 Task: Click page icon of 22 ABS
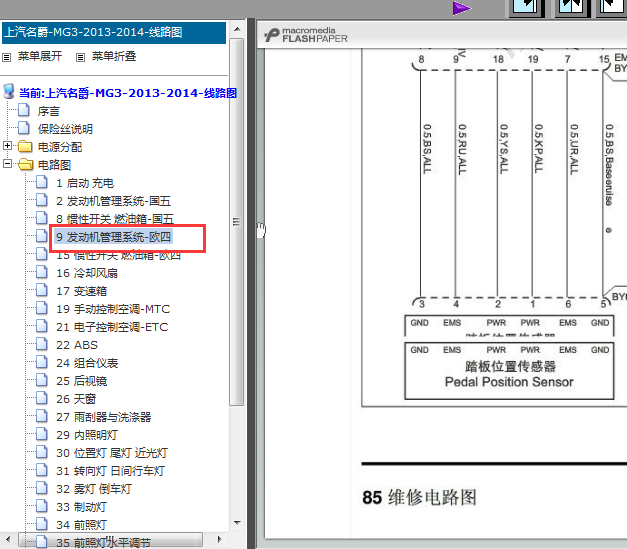(42, 344)
